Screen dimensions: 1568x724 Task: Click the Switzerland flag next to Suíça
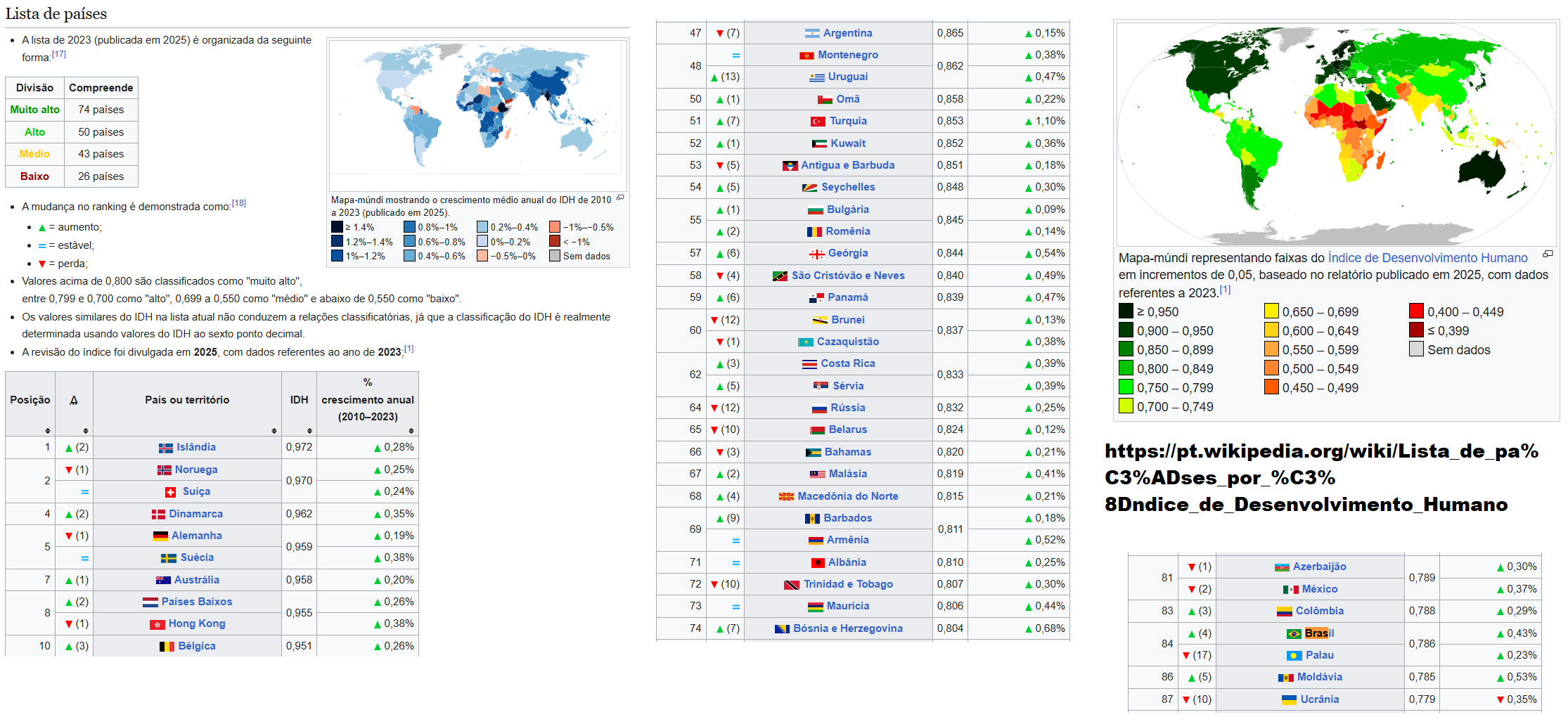(x=170, y=492)
